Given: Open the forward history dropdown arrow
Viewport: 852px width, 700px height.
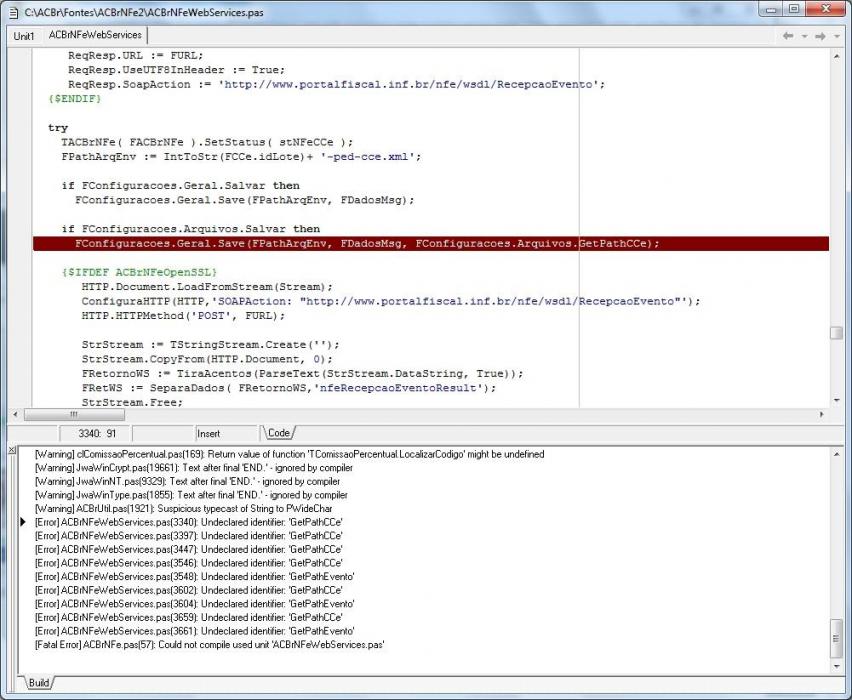Looking at the screenshot, I should (x=837, y=36).
